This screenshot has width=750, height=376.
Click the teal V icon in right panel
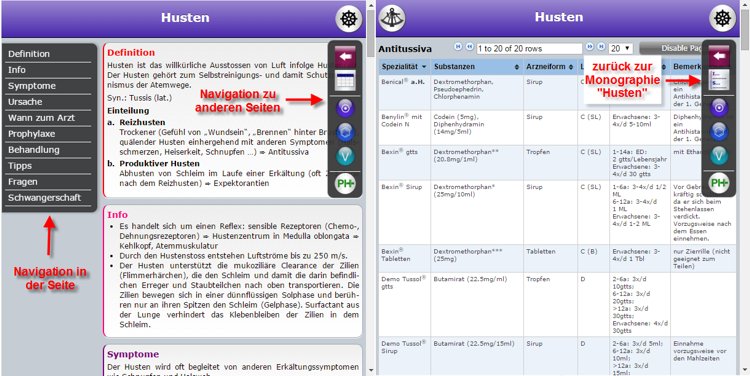[x=718, y=155]
